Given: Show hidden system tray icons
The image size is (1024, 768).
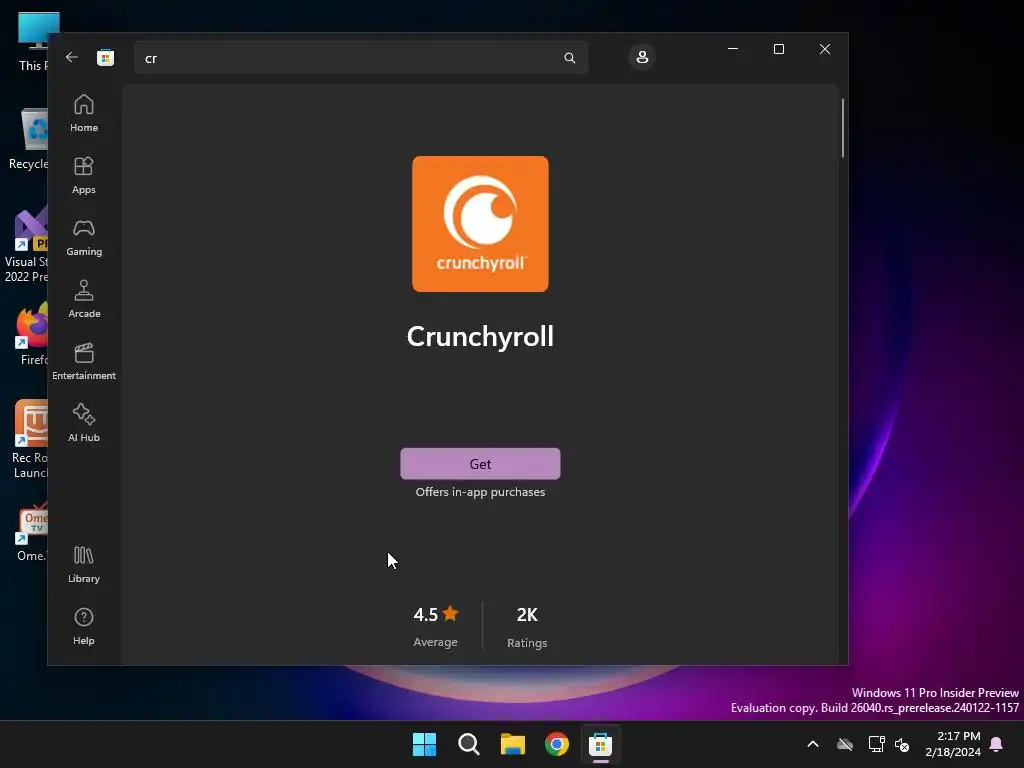Looking at the screenshot, I should tap(813, 744).
